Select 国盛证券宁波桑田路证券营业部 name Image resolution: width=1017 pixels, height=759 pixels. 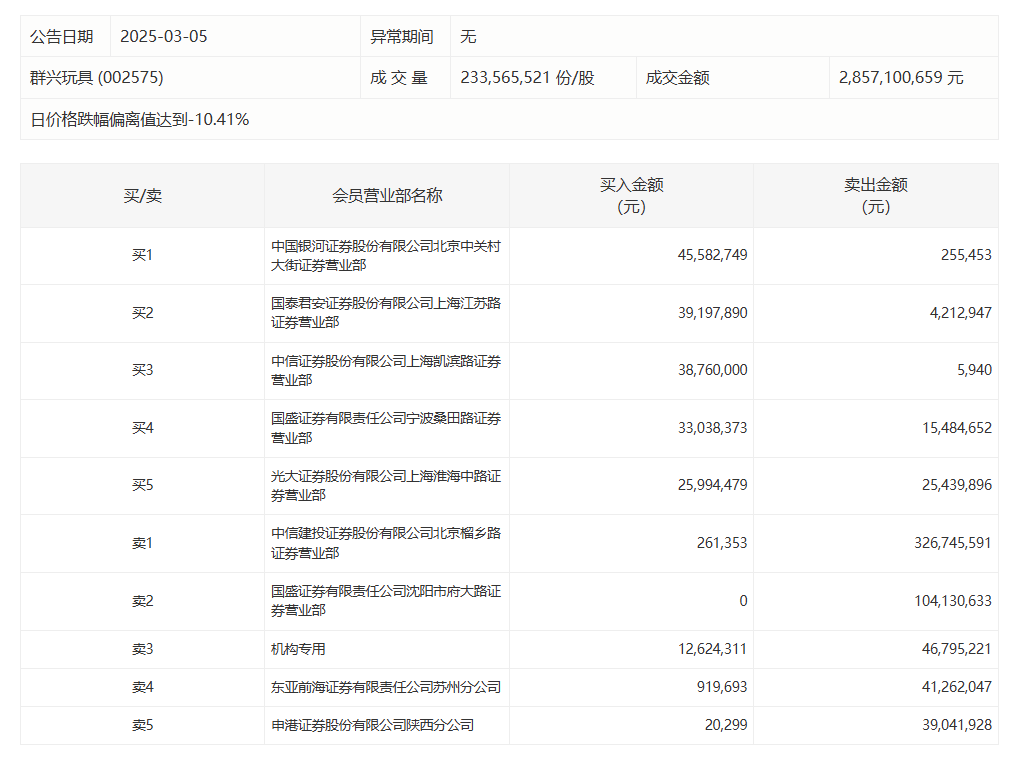pos(385,428)
